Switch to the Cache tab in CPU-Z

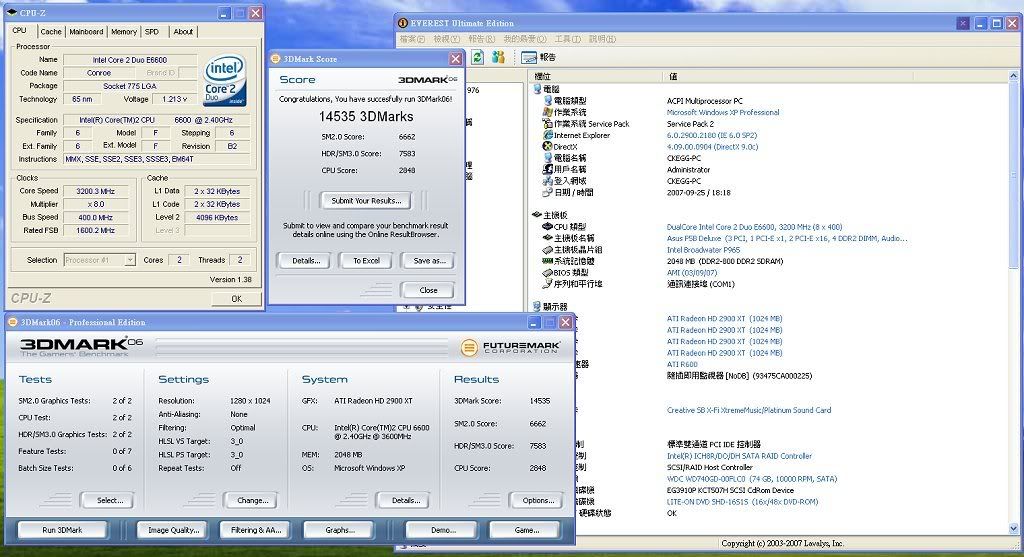pos(50,31)
